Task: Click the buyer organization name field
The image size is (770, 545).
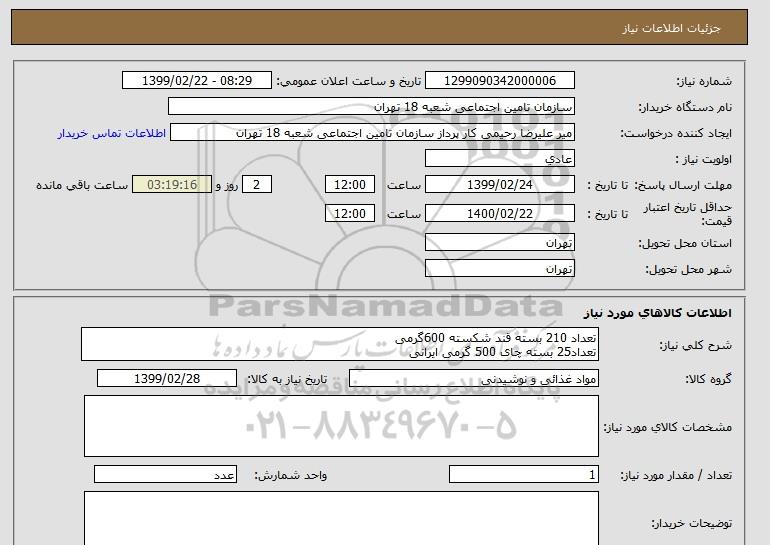Action: (371, 107)
